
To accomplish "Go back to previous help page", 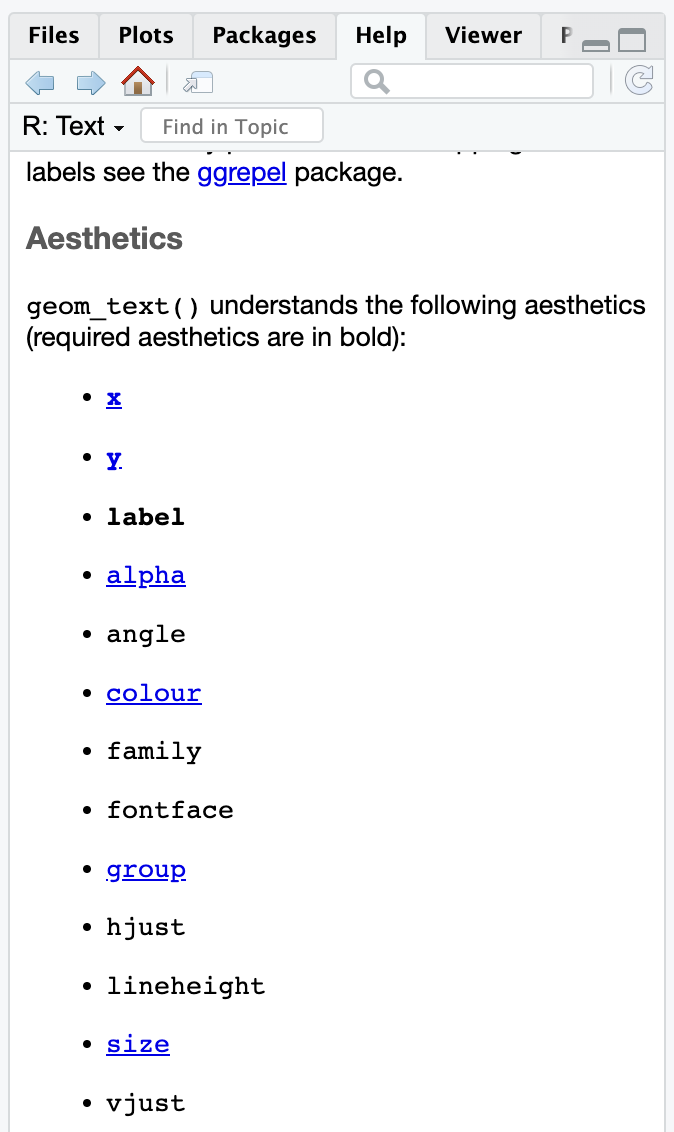I will click(x=40, y=82).
